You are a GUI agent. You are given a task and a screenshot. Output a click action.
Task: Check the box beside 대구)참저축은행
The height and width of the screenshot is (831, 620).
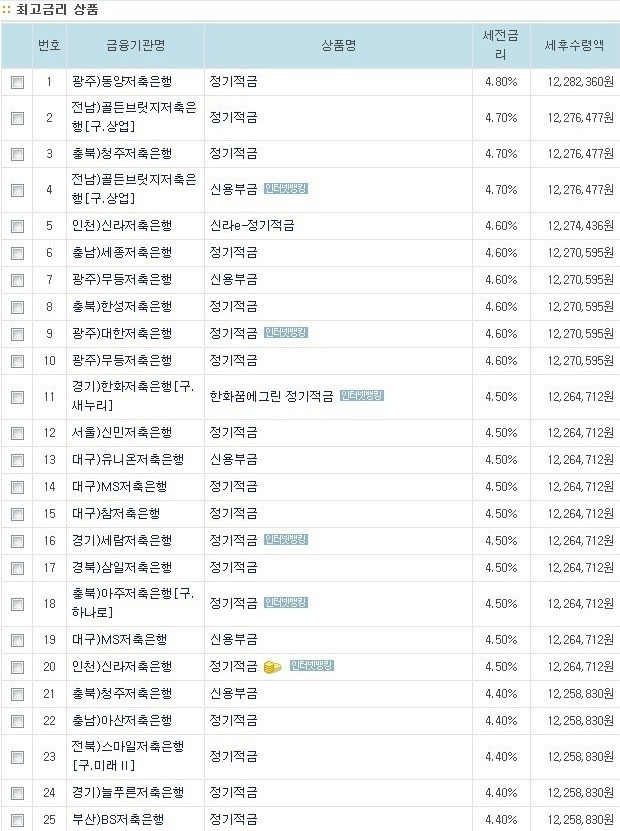[17, 515]
